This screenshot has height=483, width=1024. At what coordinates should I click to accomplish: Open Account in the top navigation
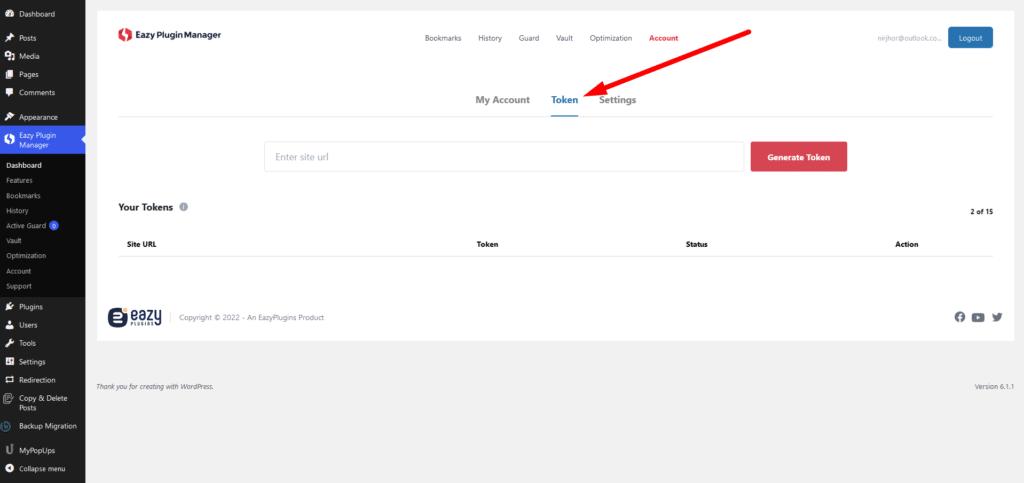click(x=664, y=38)
